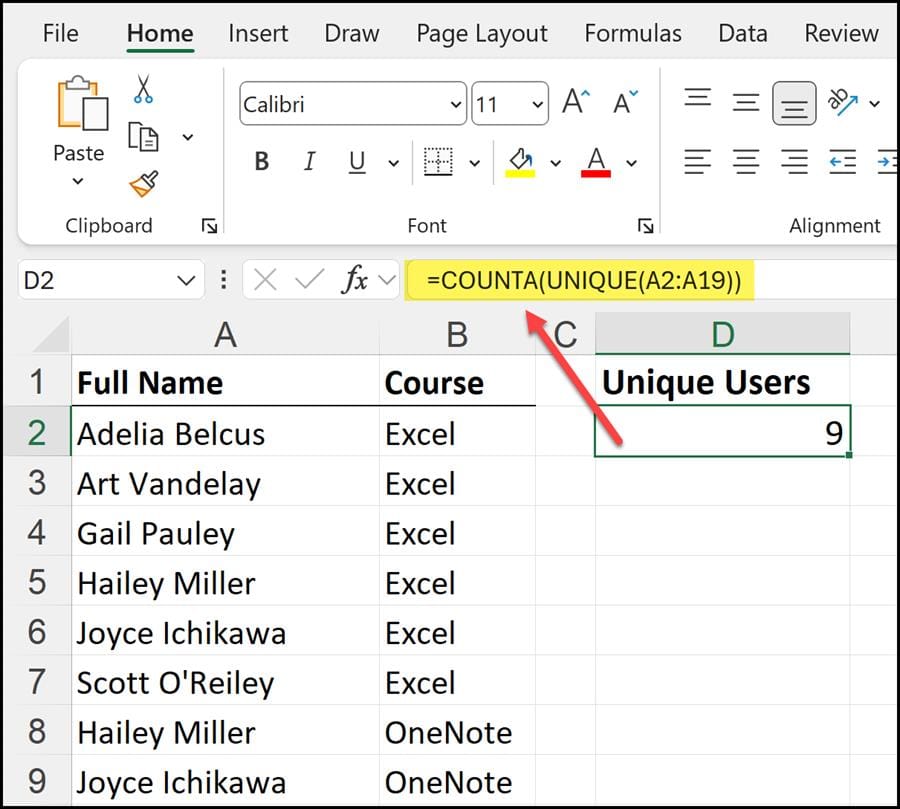The image size is (900, 809).
Task: Click the Copy icon in Clipboard group
Action: [x=143, y=136]
